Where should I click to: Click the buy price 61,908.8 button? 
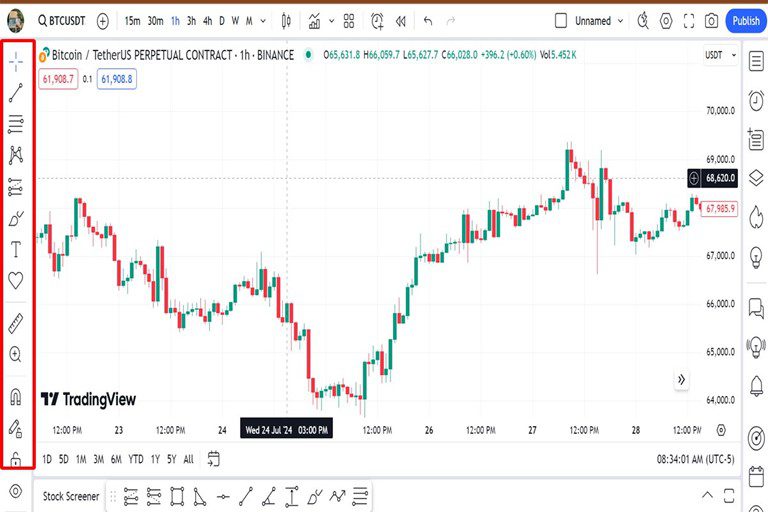(x=117, y=79)
